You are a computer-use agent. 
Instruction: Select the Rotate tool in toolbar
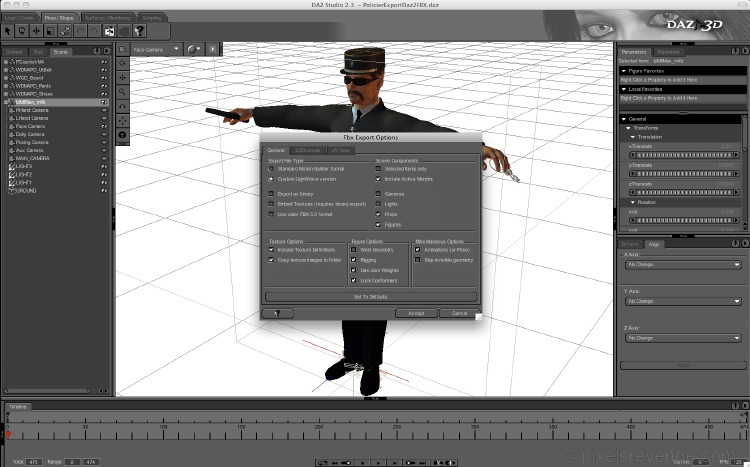[22, 31]
